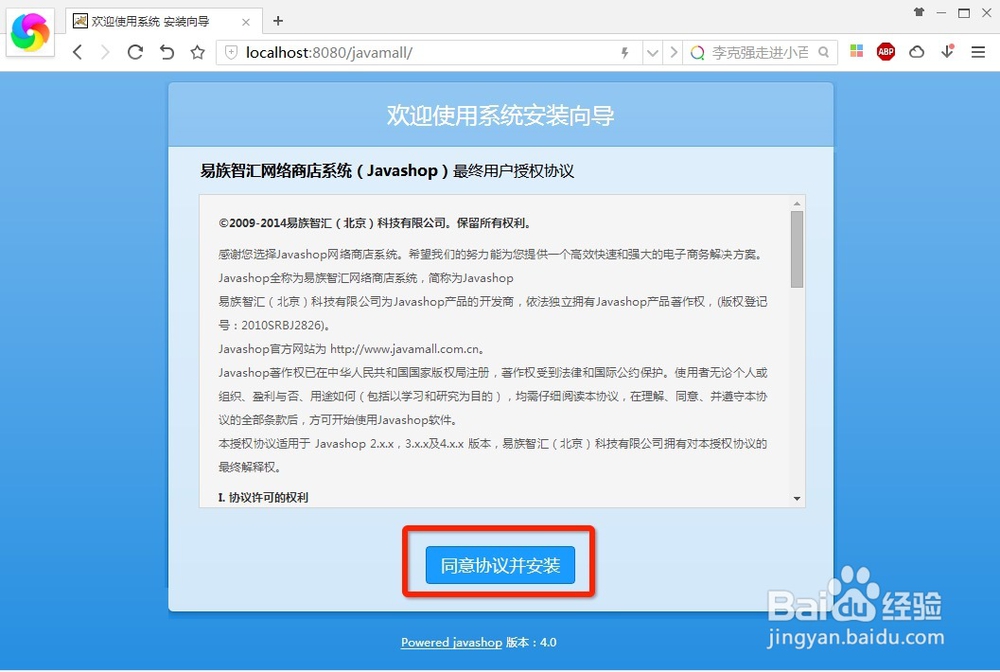Click the search engine logo icon
Screen dimensions: 1000x672
[698, 52]
